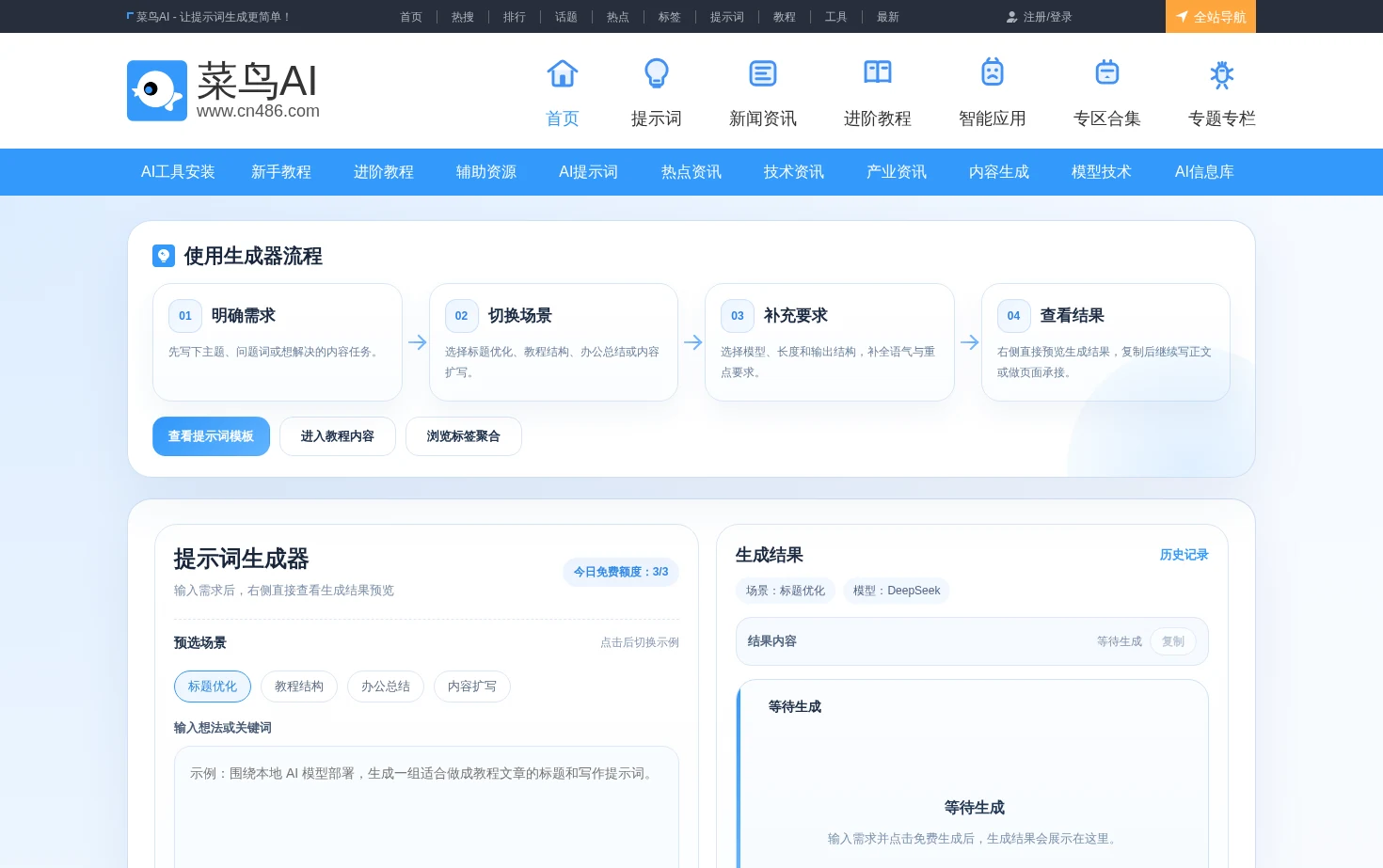This screenshot has height=868, width=1383.
Task: Open the 新闻资讯 news icon
Action: (x=763, y=73)
